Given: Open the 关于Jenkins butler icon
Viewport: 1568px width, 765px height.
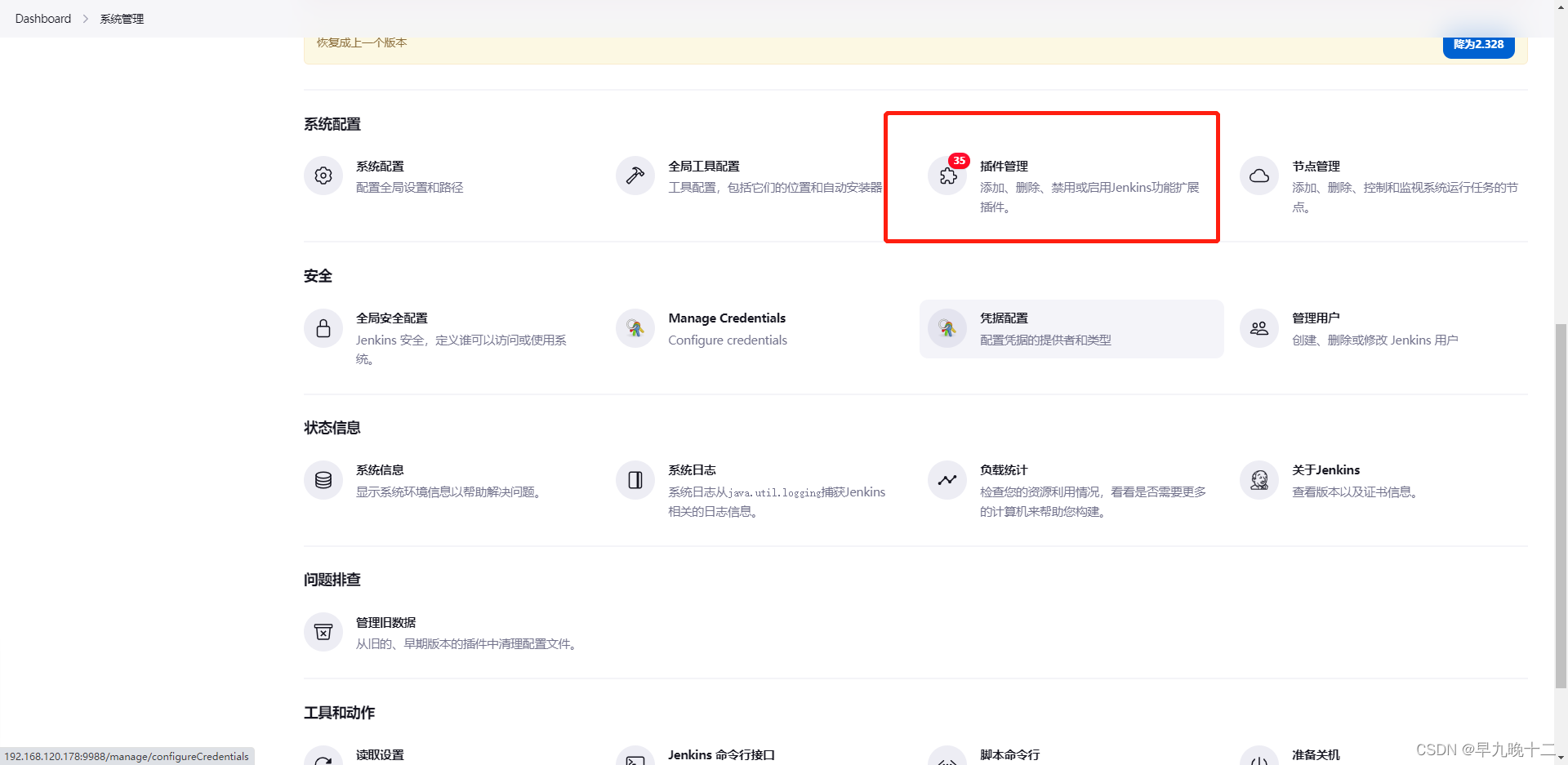Looking at the screenshot, I should [1259, 480].
